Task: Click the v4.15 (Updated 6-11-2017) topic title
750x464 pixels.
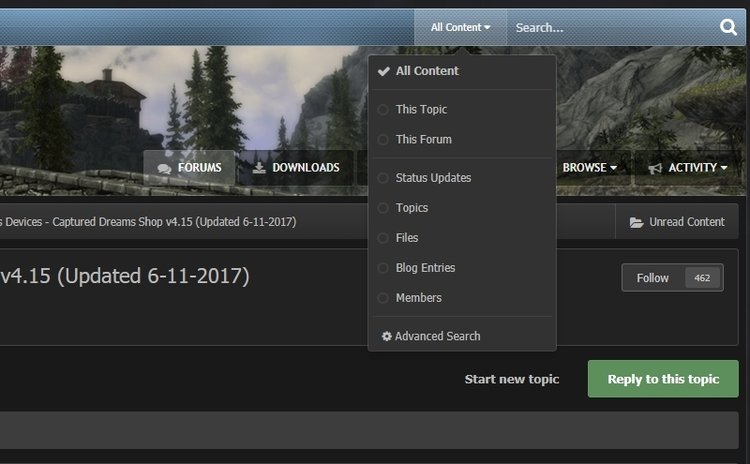Action: pos(125,276)
